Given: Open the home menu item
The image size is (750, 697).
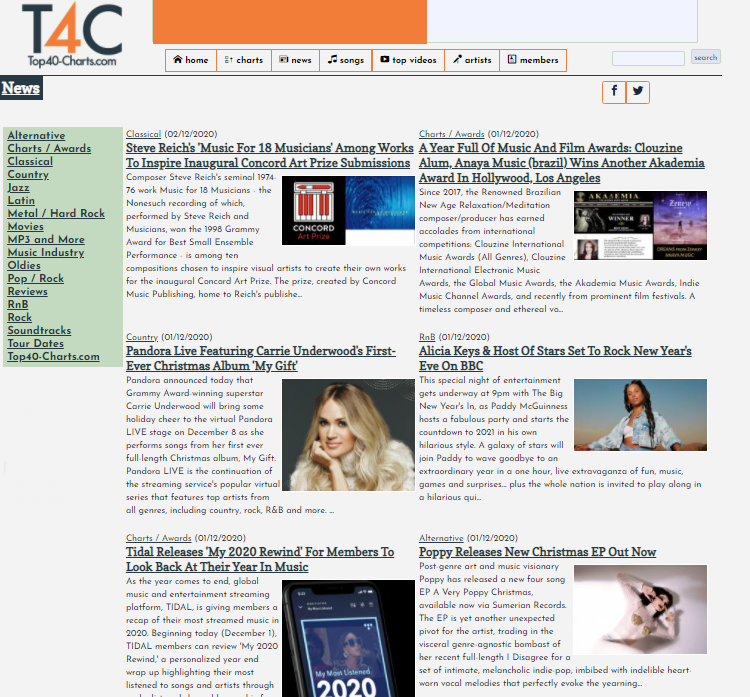Looking at the screenshot, I should coord(191,60).
